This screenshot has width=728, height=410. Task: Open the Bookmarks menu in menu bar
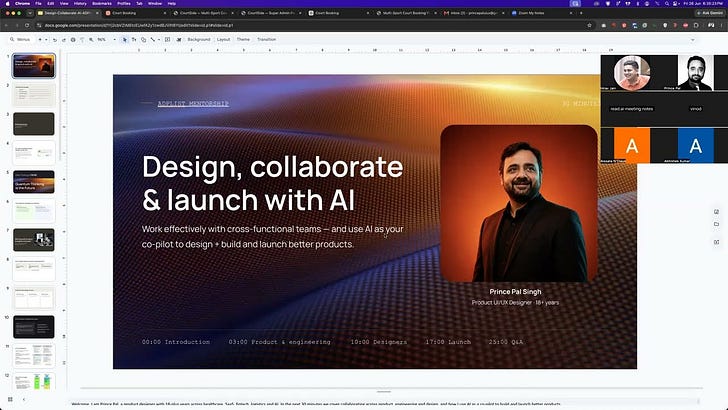[102, 3]
